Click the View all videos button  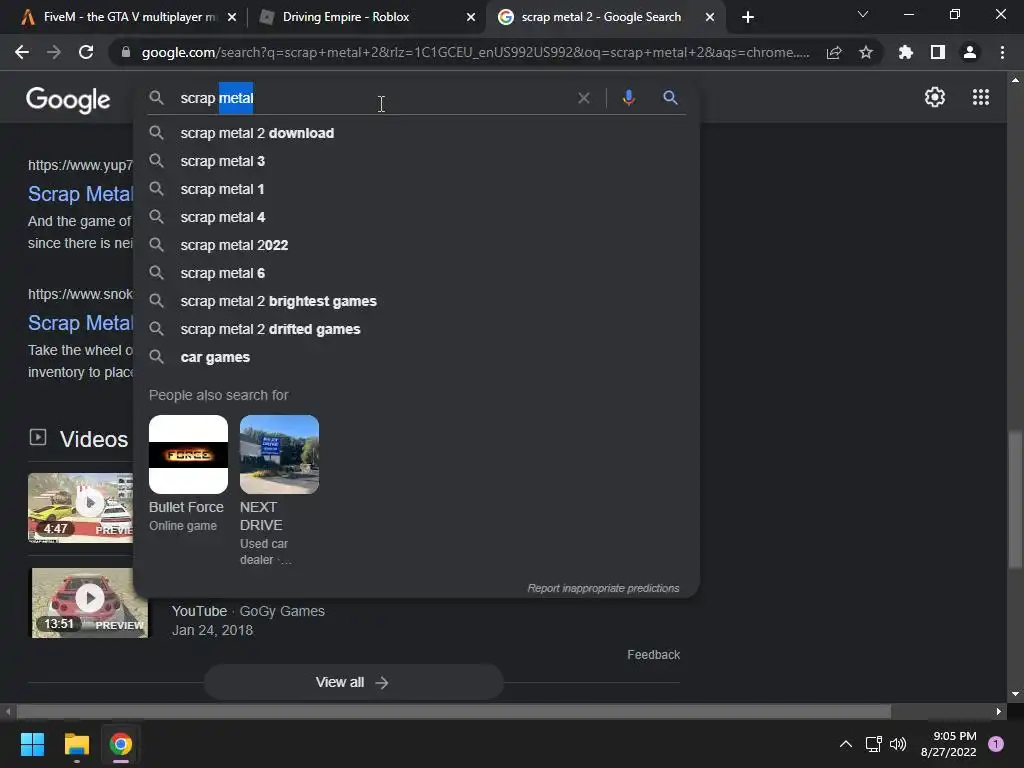point(353,682)
